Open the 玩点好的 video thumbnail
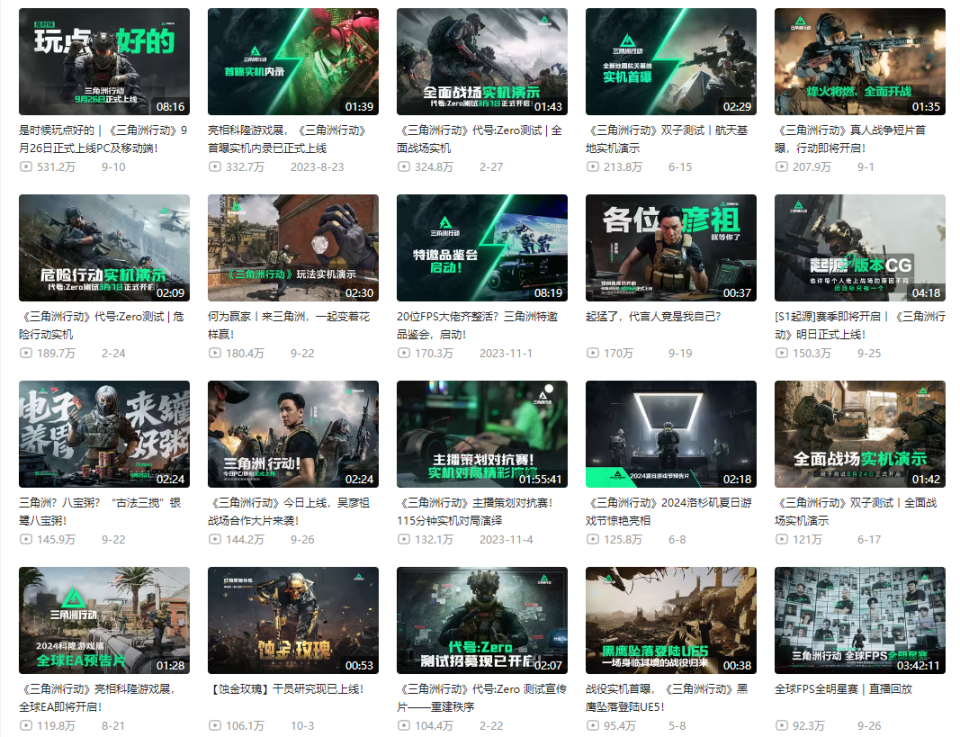This screenshot has width=960, height=737. (104, 61)
